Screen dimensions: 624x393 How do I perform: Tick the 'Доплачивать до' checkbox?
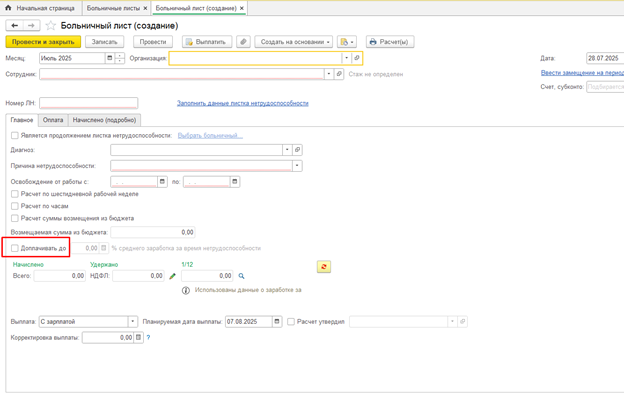(x=15, y=248)
